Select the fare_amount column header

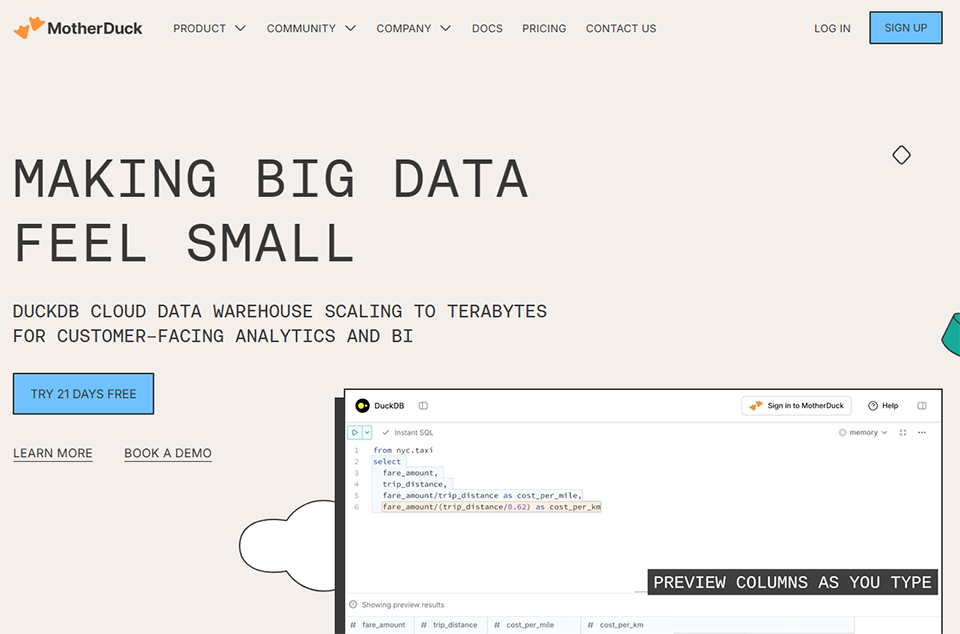378,625
